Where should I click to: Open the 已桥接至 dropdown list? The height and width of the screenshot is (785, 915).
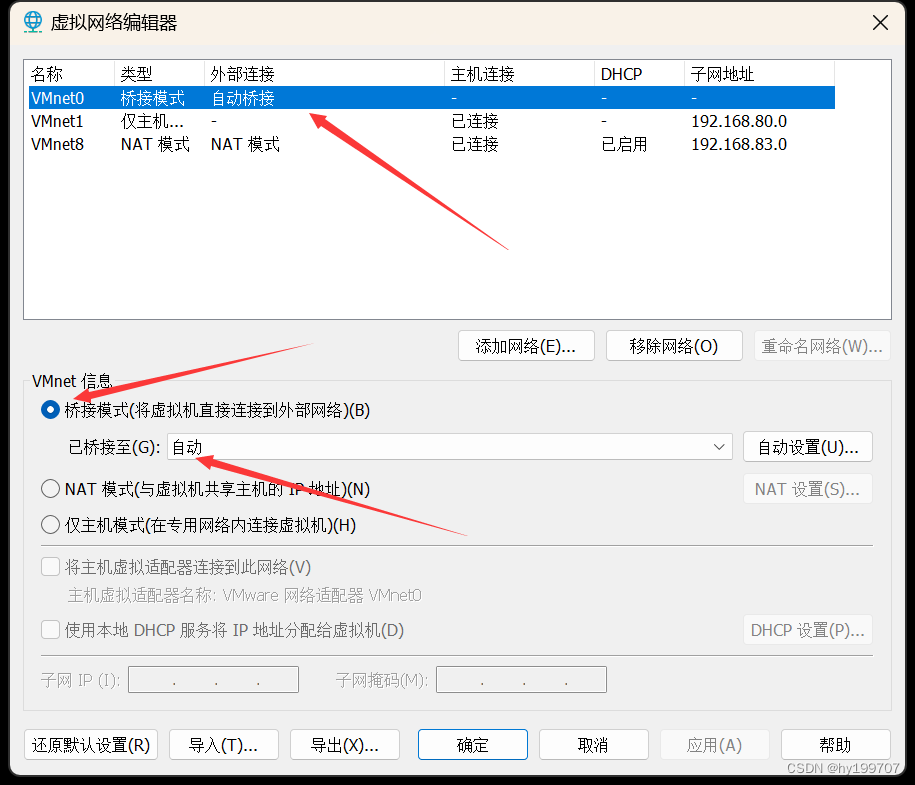(x=449, y=447)
